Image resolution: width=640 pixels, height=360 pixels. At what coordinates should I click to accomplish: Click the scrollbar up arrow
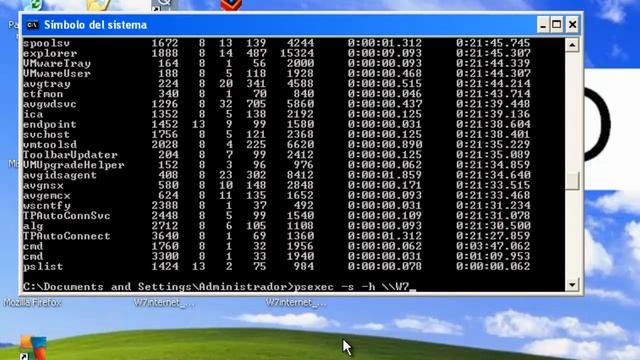click(x=572, y=45)
